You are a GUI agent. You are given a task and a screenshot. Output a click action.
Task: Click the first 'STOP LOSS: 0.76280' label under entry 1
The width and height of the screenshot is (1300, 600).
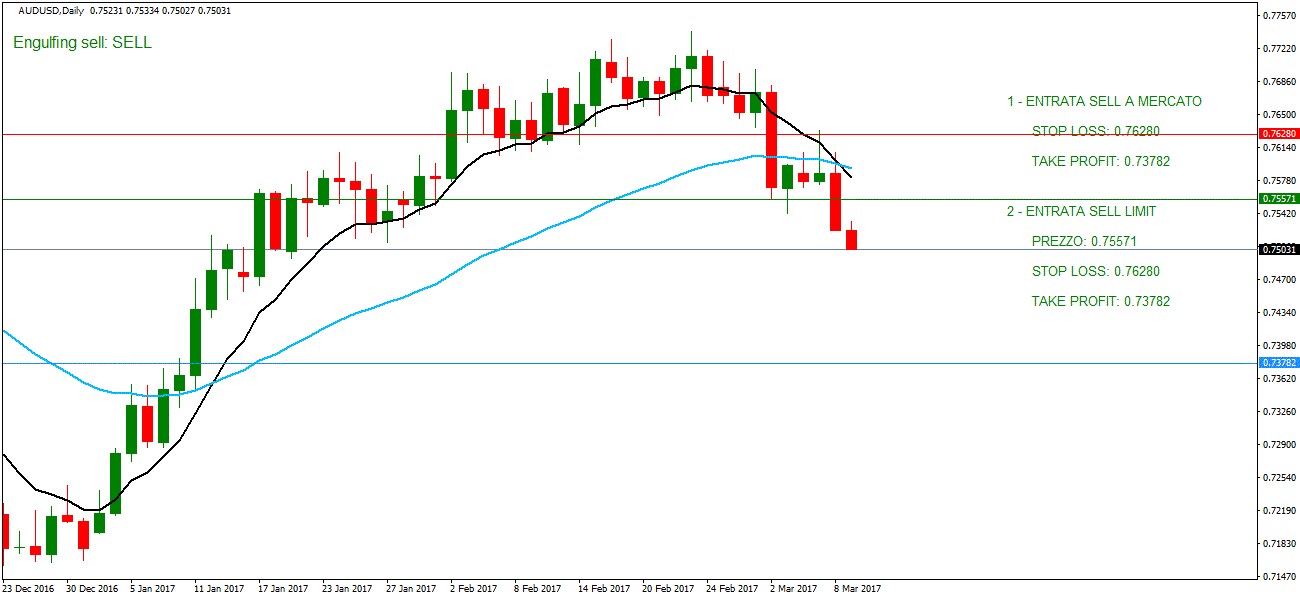[x=1096, y=131]
